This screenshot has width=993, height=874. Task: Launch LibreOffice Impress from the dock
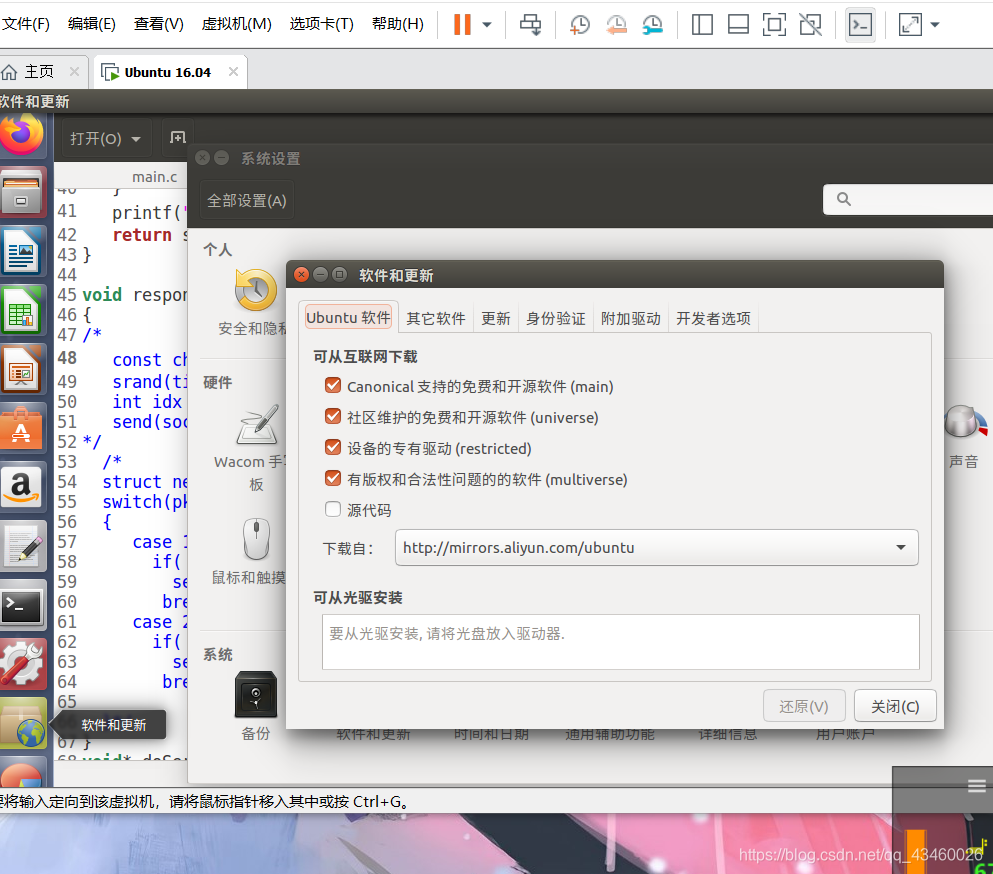pyautogui.click(x=22, y=369)
